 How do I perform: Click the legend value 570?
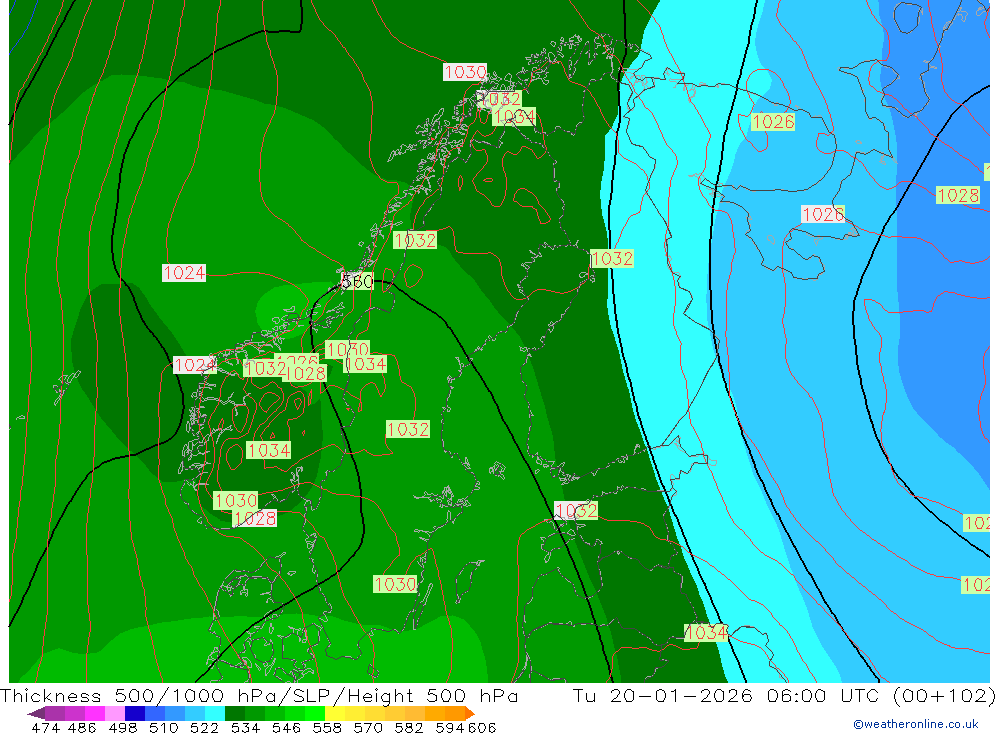click(367, 727)
